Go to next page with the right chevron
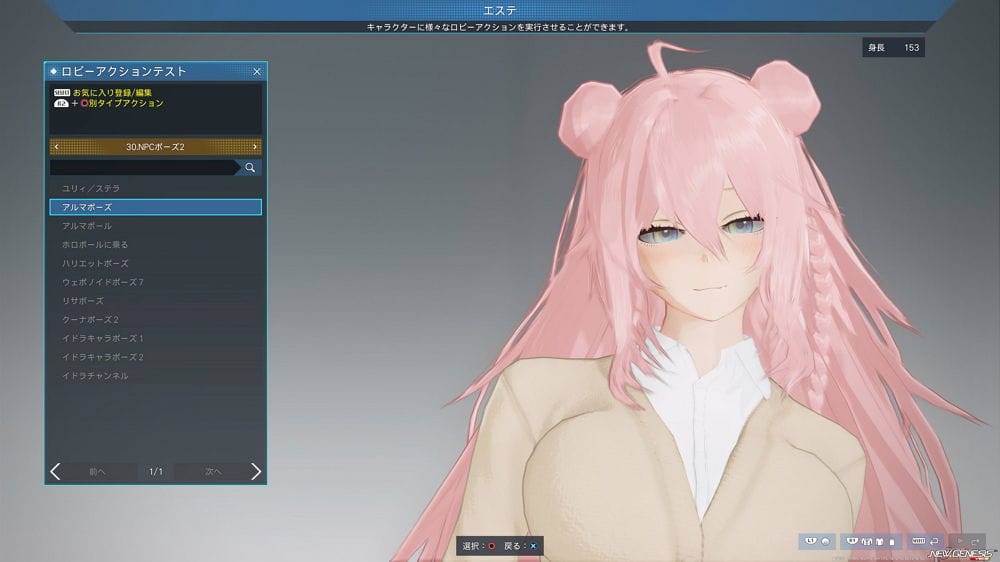 coord(256,471)
